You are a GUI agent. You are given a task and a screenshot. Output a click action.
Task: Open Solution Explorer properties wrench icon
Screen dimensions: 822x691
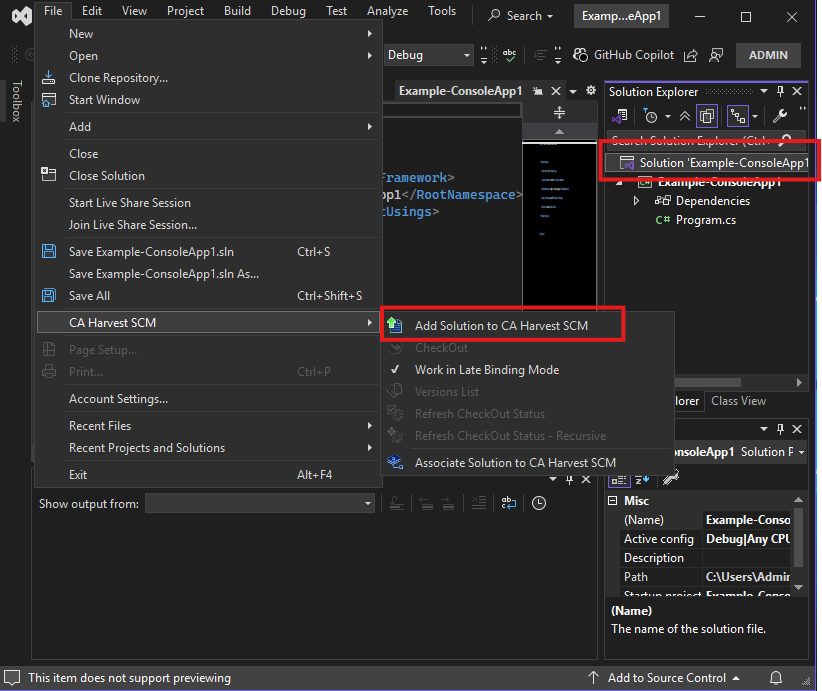coord(780,117)
